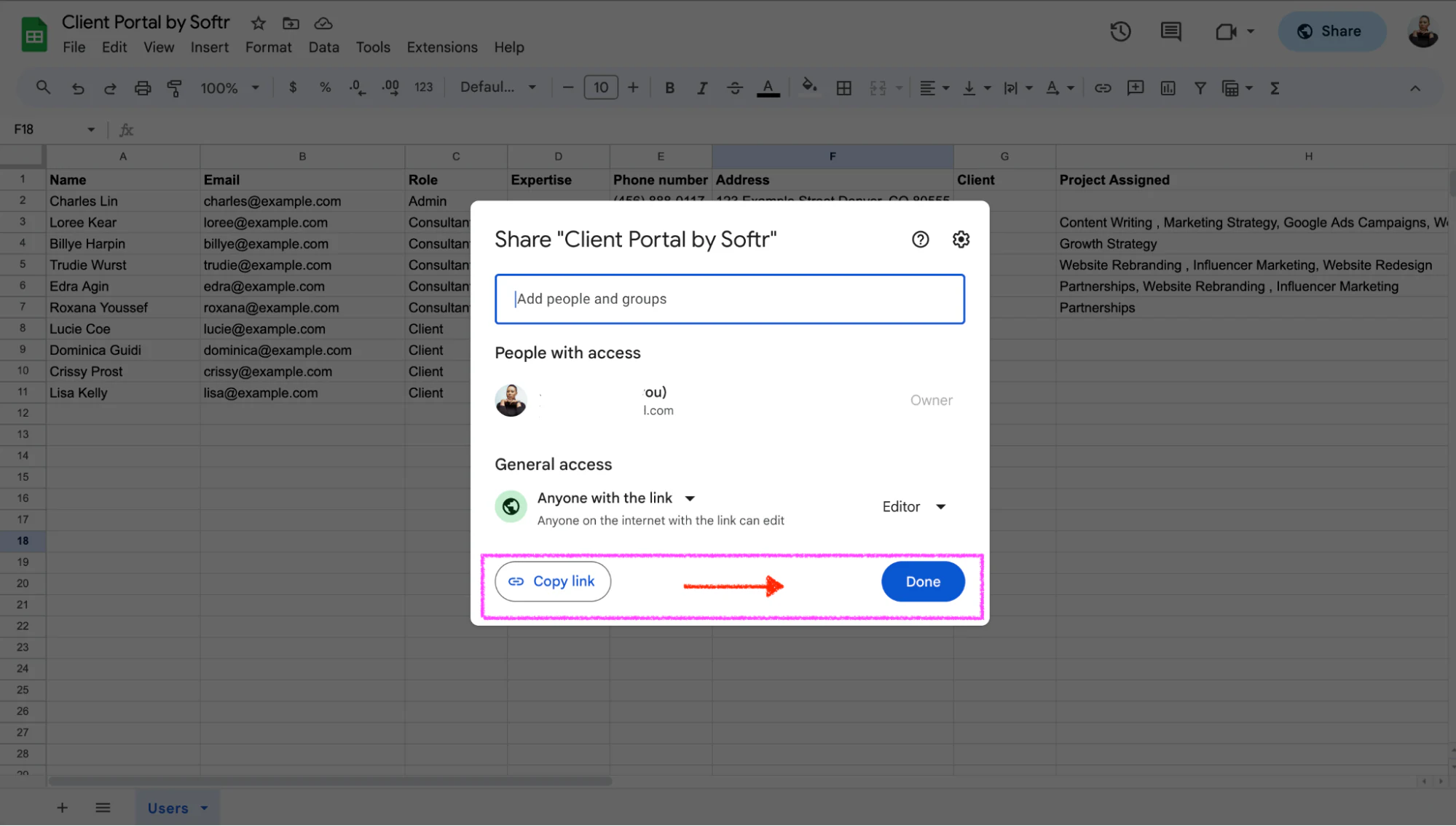This screenshot has width=1456, height=826.
Task: Apply currency format dollar icon
Action: 293,87
